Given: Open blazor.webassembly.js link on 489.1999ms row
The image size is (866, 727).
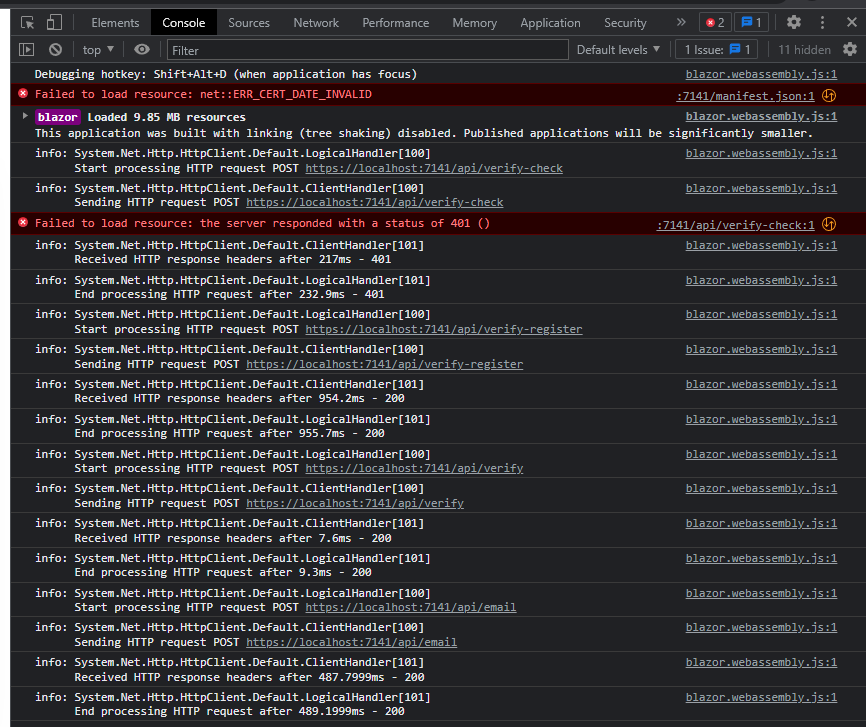Looking at the screenshot, I should click(761, 697).
